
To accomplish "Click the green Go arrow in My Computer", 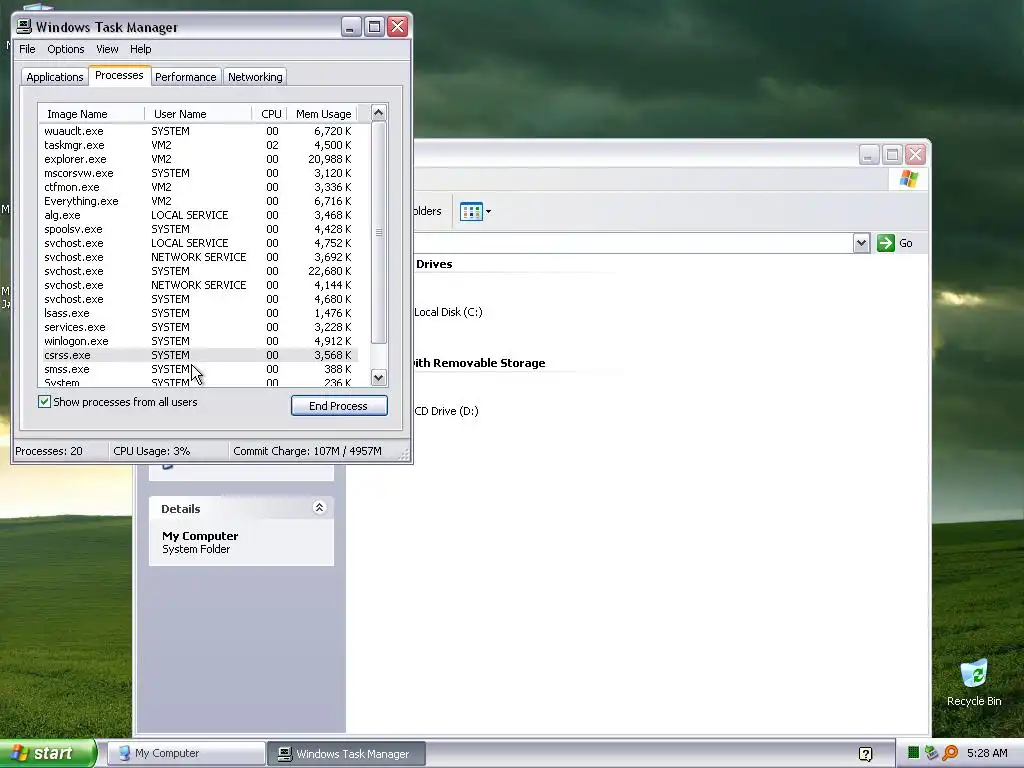I will click(x=886, y=243).
